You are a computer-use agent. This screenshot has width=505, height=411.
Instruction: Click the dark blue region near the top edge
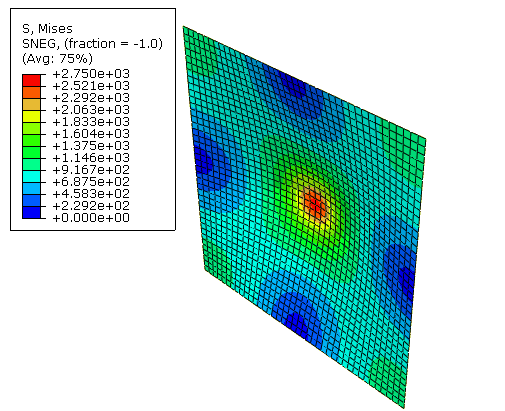(293, 87)
